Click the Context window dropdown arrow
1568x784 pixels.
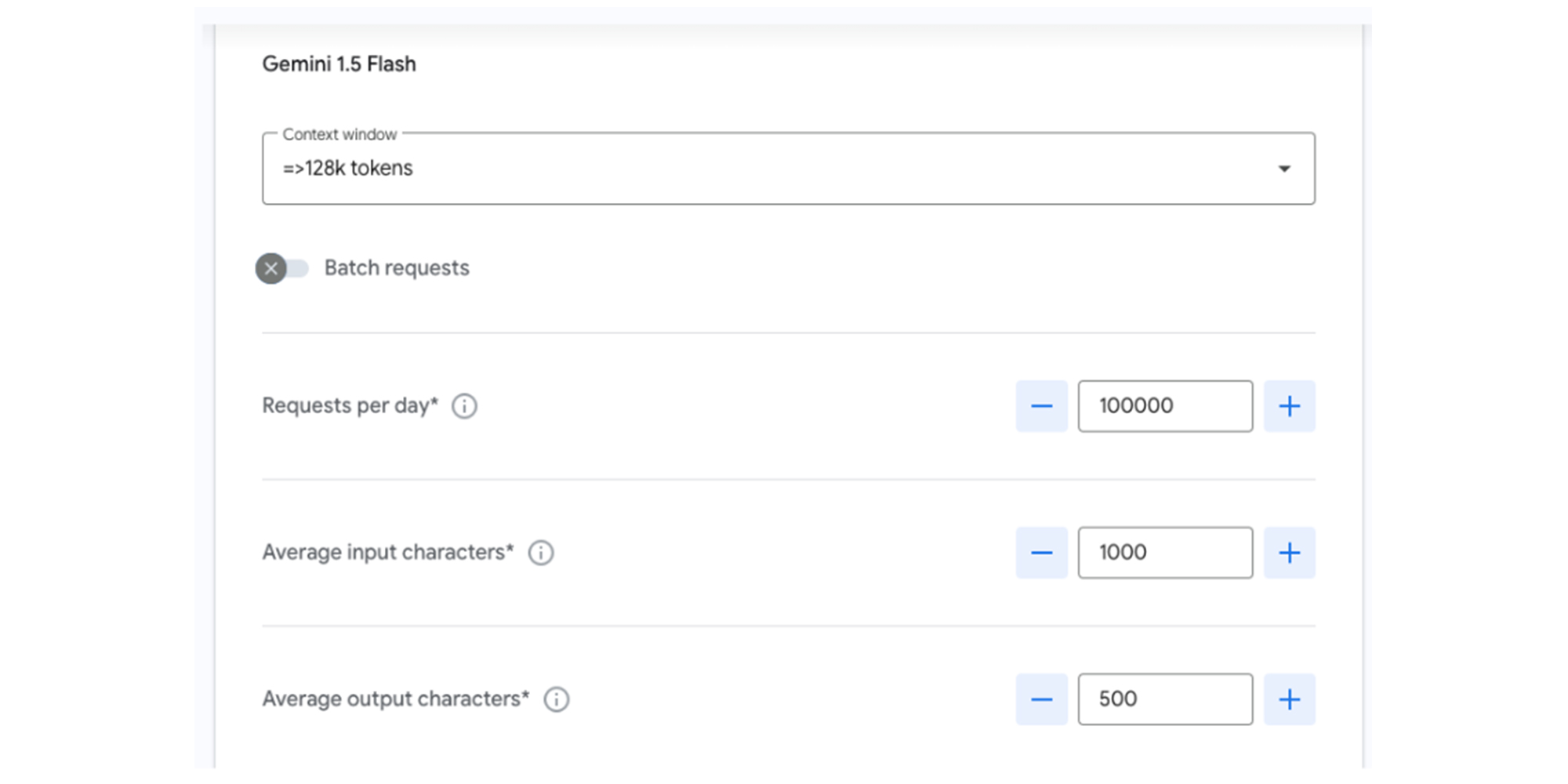pos(1283,168)
